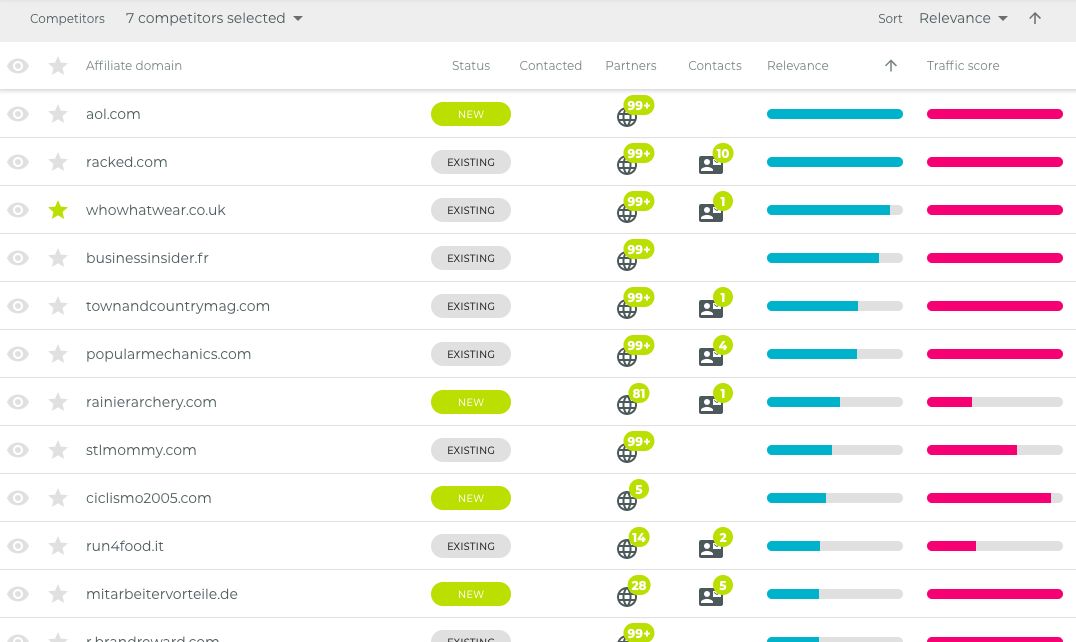The image size is (1076, 642).
Task: Click the Affiliate domain column header
Action: click(x=134, y=66)
